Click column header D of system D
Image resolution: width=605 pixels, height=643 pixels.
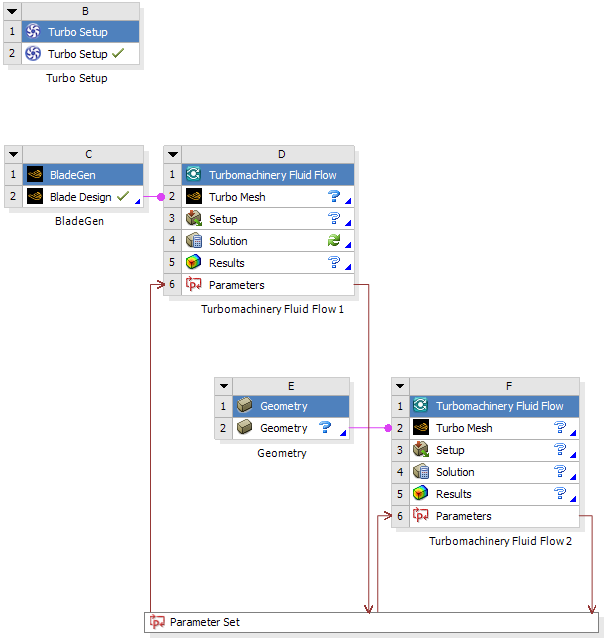268,154
